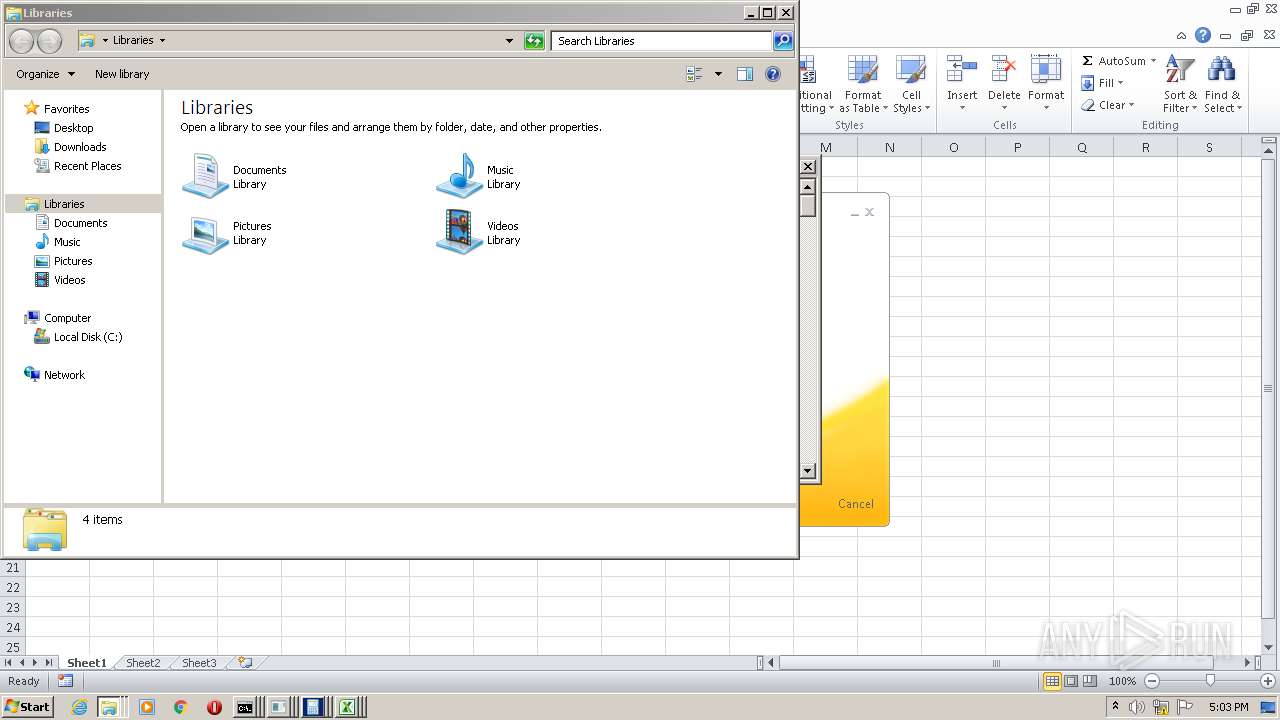Screen dimensions: 1280x720
Task: Open the Music Library in the main pane
Action: tap(478, 177)
